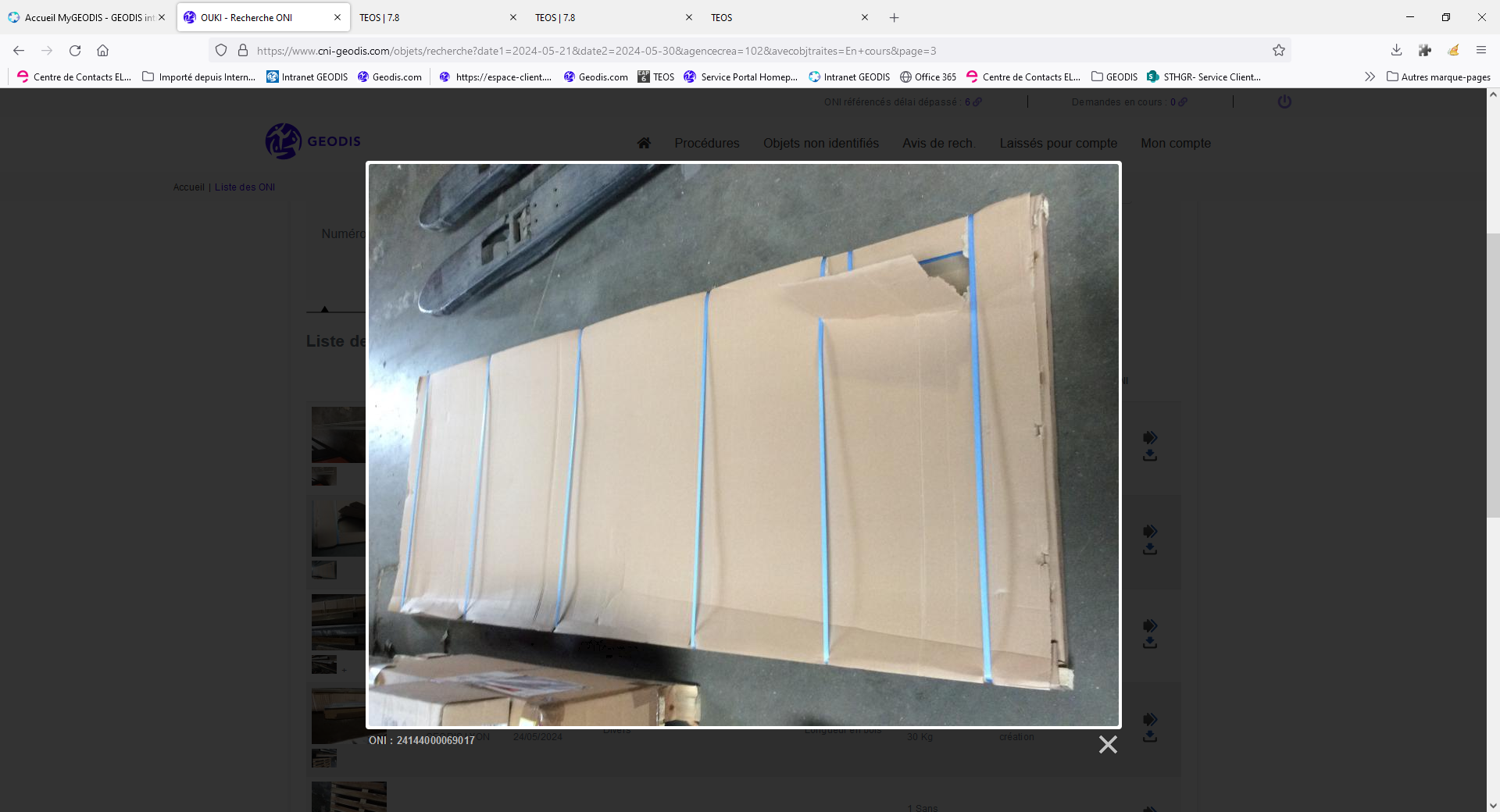Viewport: 1500px width, 812px height.
Task: Open a new browser tab
Action: click(x=894, y=17)
